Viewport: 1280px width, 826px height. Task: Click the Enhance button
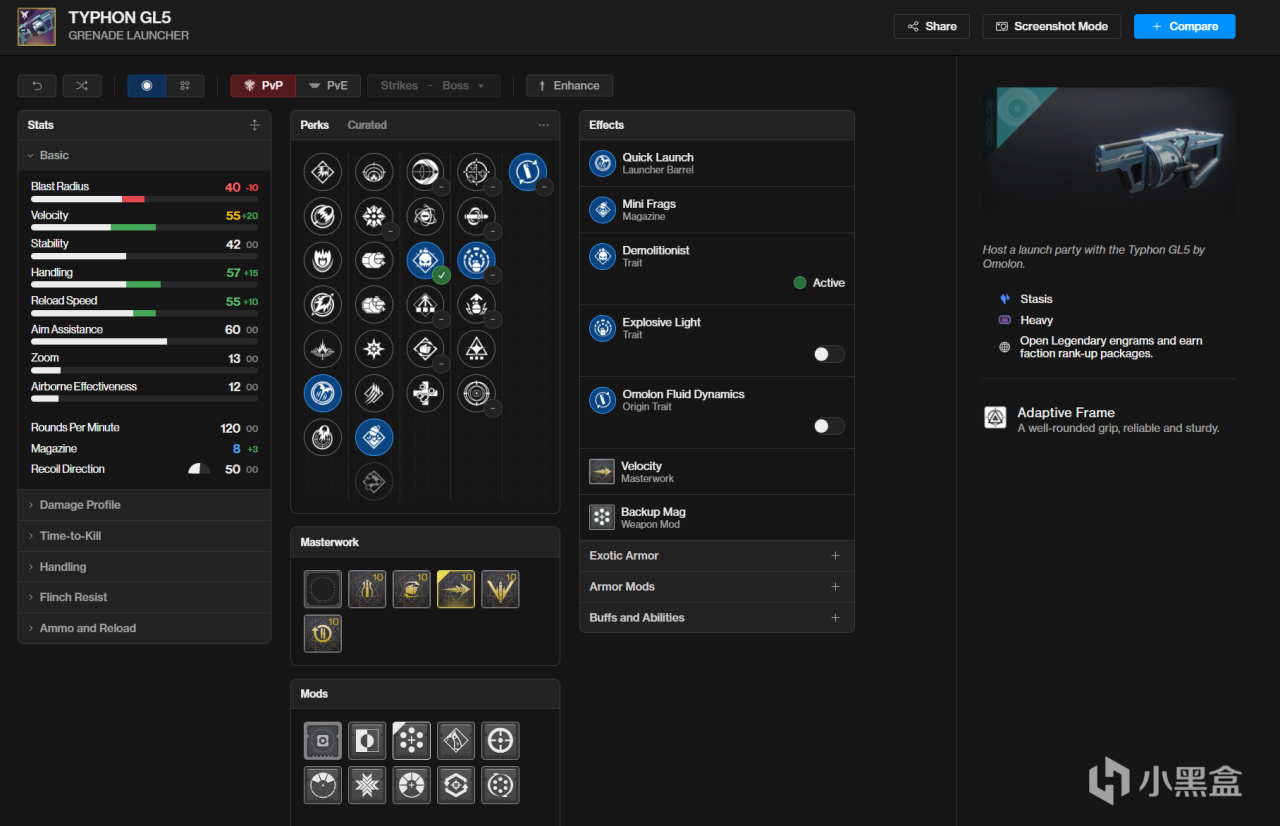tap(570, 86)
